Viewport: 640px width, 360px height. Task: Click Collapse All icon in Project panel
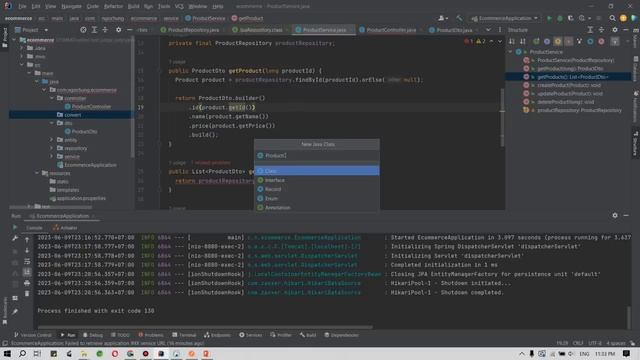[105, 30]
